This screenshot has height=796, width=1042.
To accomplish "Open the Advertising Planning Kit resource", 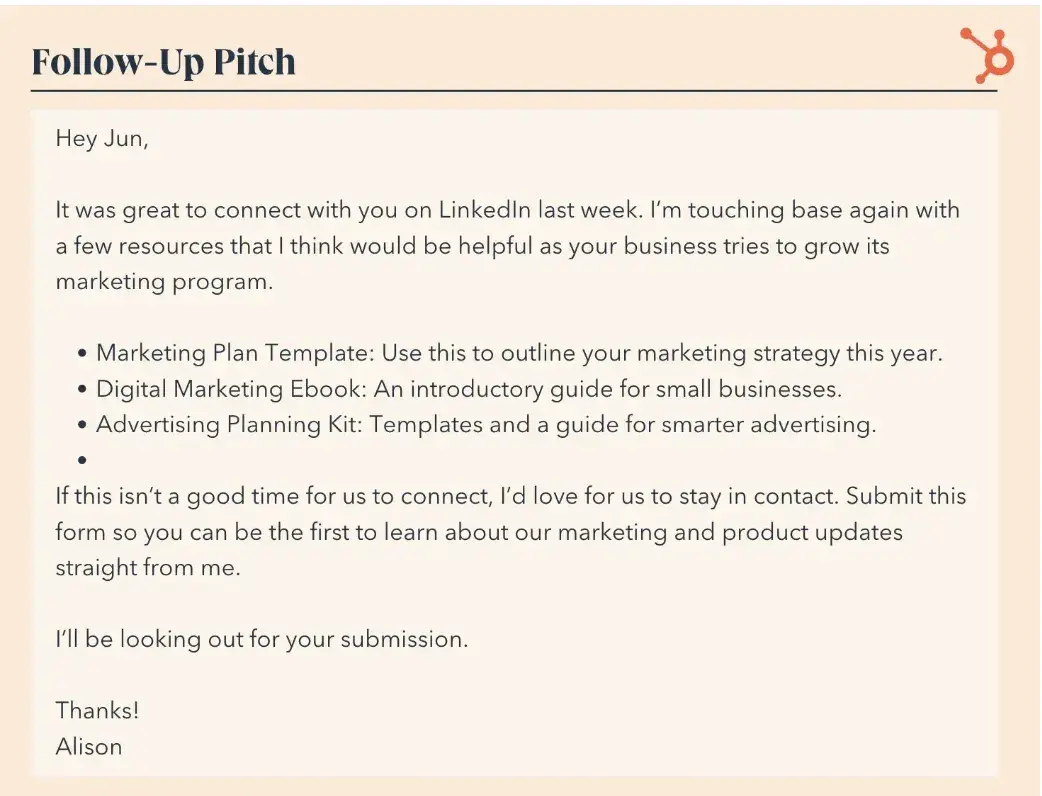I will [x=229, y=425].
